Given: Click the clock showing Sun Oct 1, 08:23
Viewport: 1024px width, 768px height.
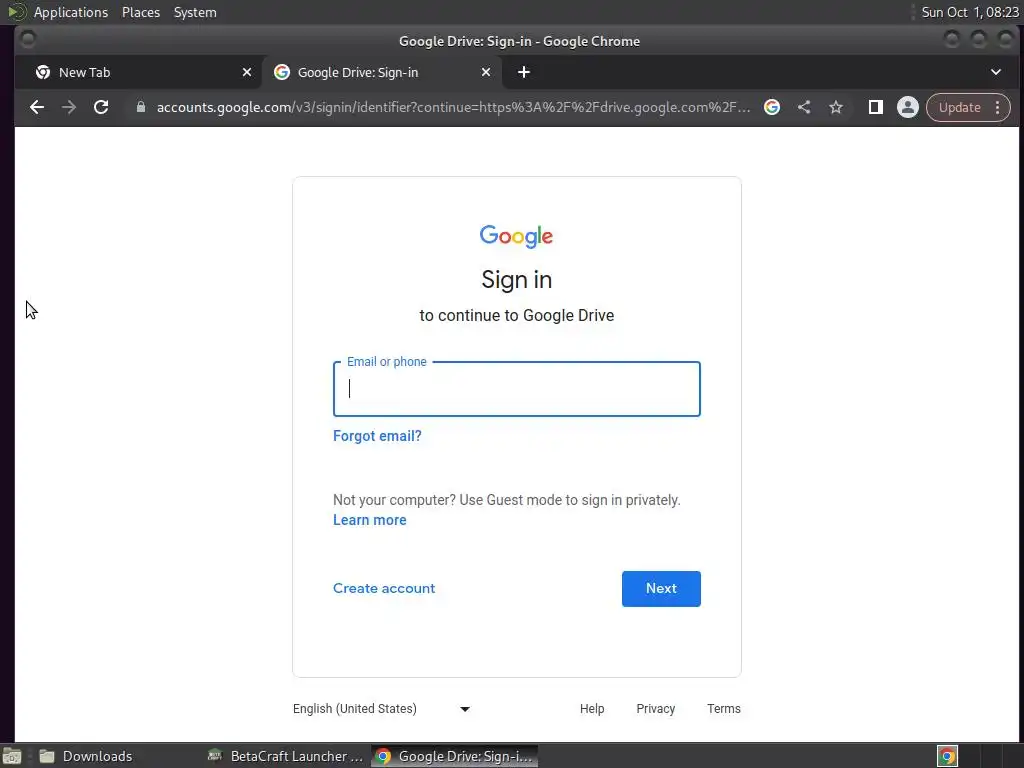Looking at the screenshot, I should 970,12.
